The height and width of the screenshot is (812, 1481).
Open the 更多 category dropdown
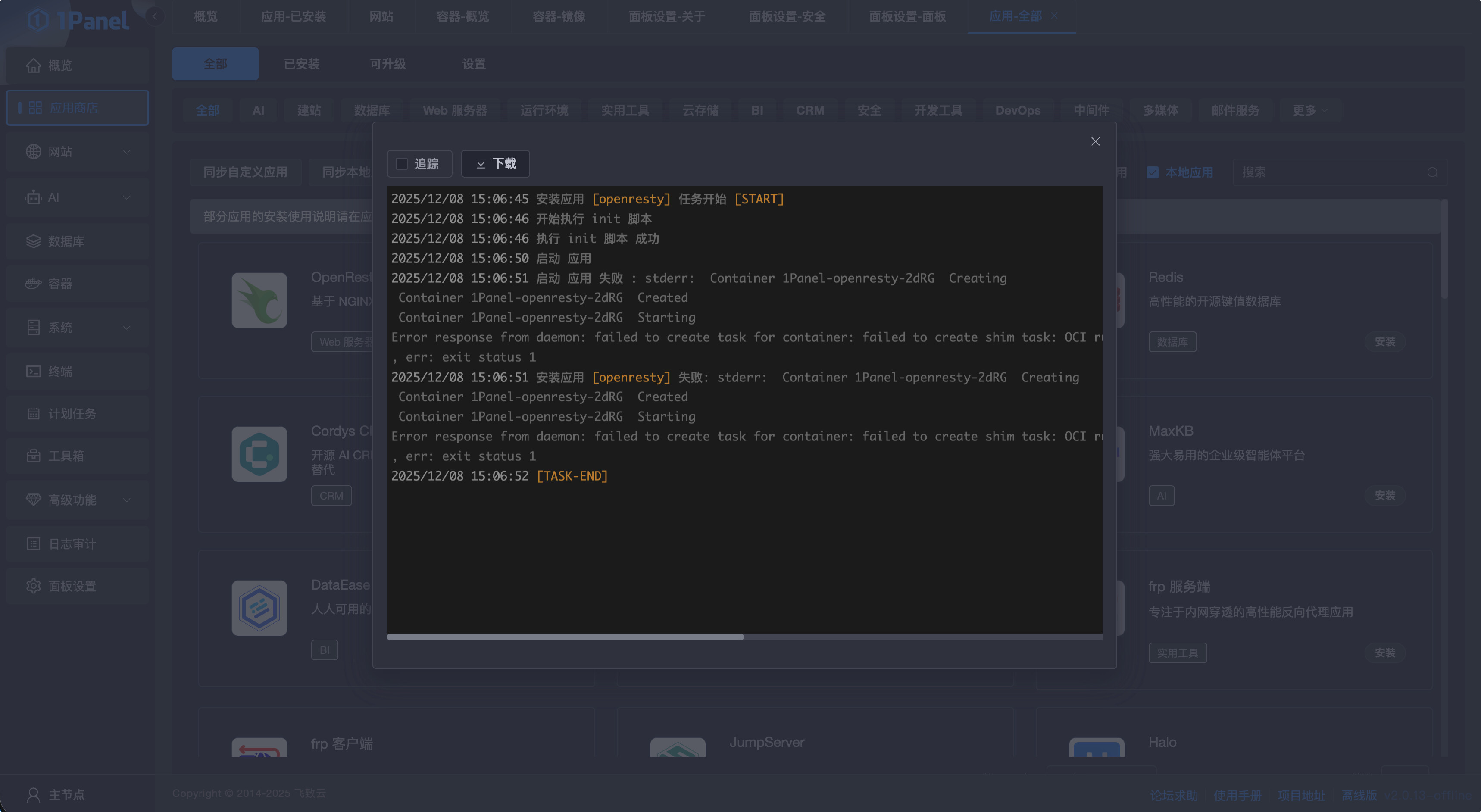point(1309,110)
